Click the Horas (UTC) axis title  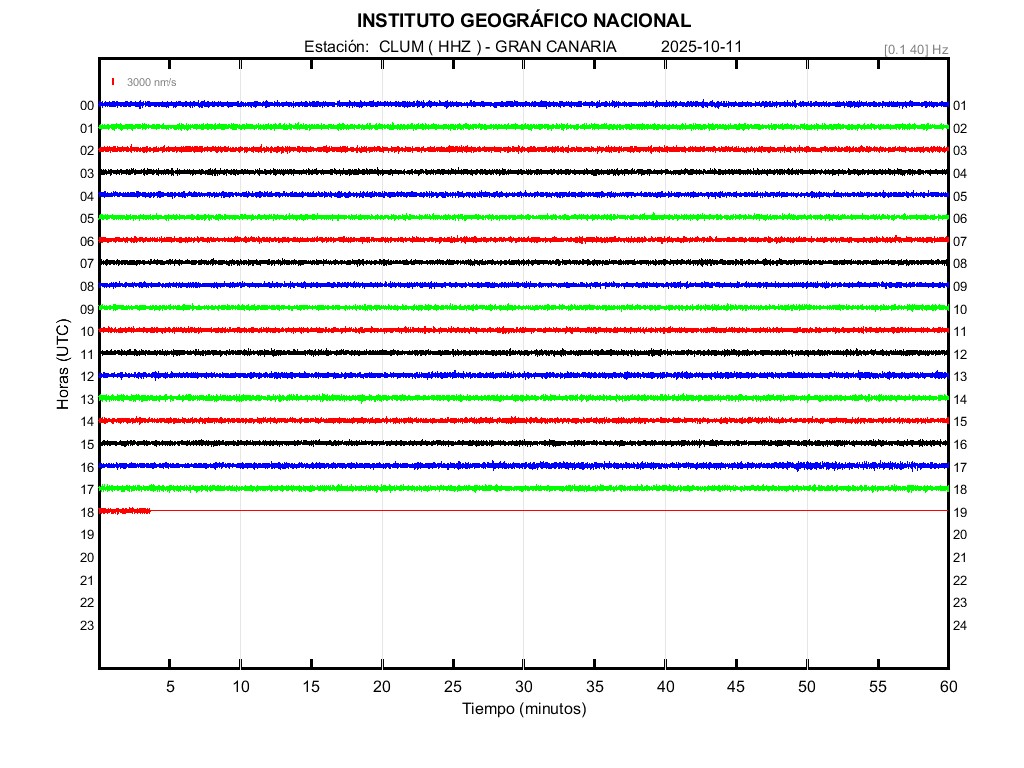point(63,365)
